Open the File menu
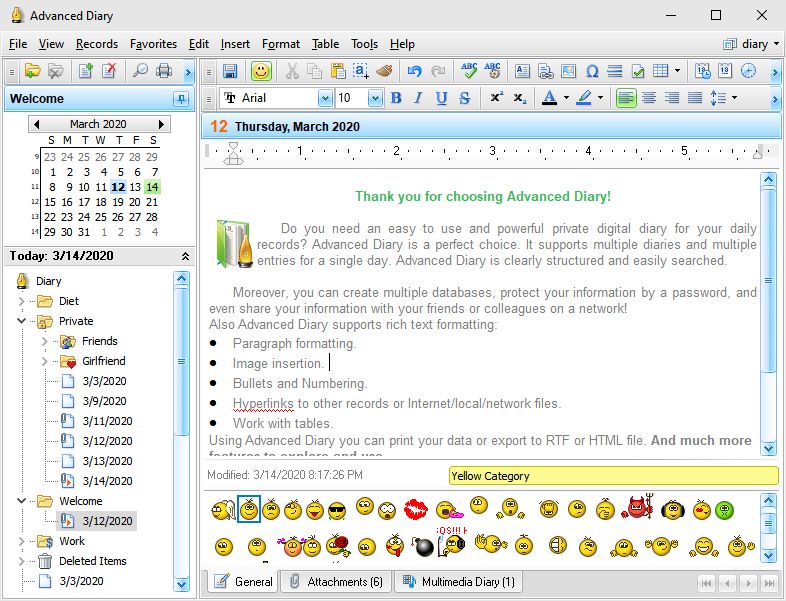Screen dimensions: 786x601 click(x=18, y=44)
